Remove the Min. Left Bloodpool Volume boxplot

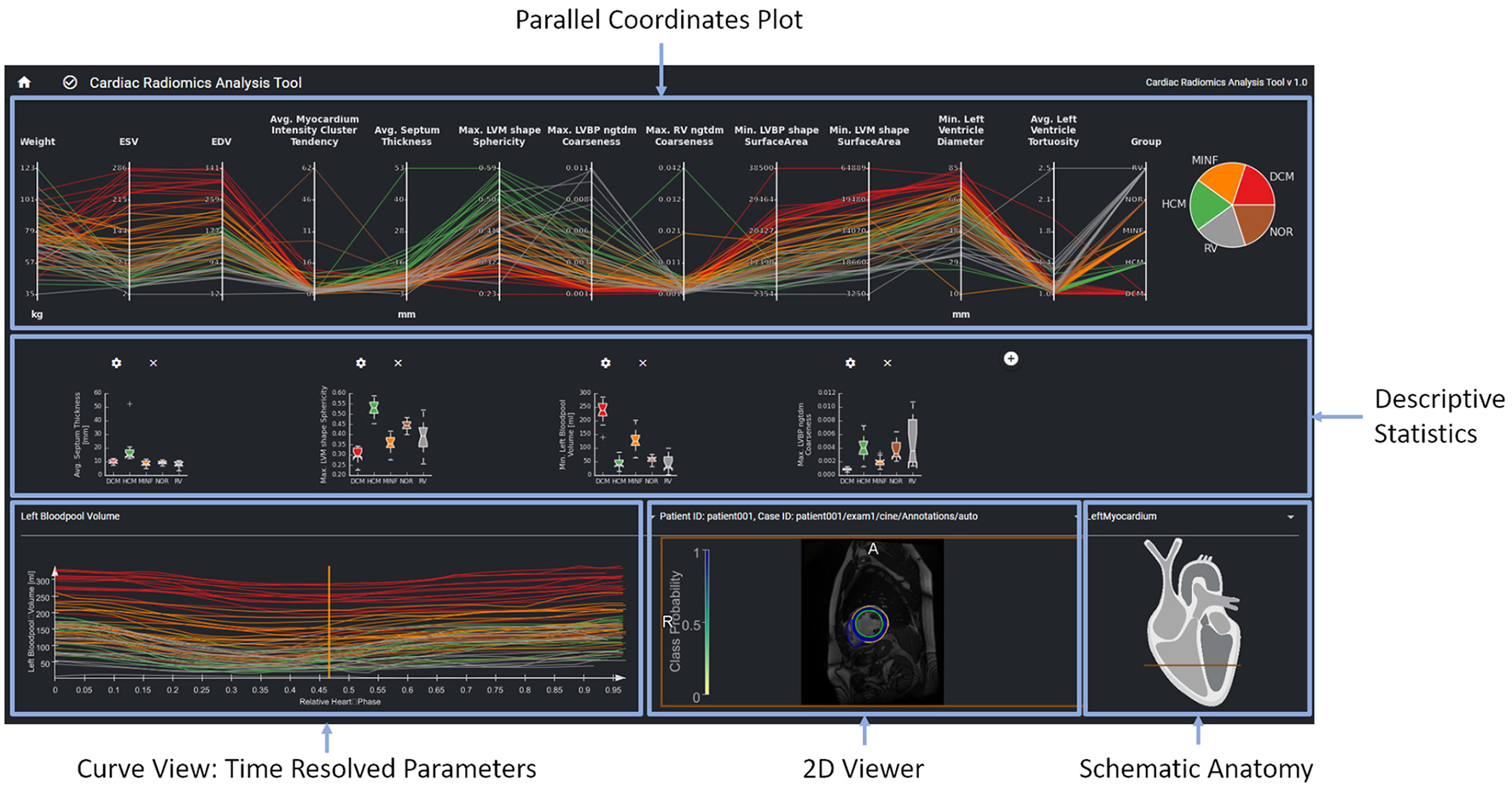click(x=643, y=363)
